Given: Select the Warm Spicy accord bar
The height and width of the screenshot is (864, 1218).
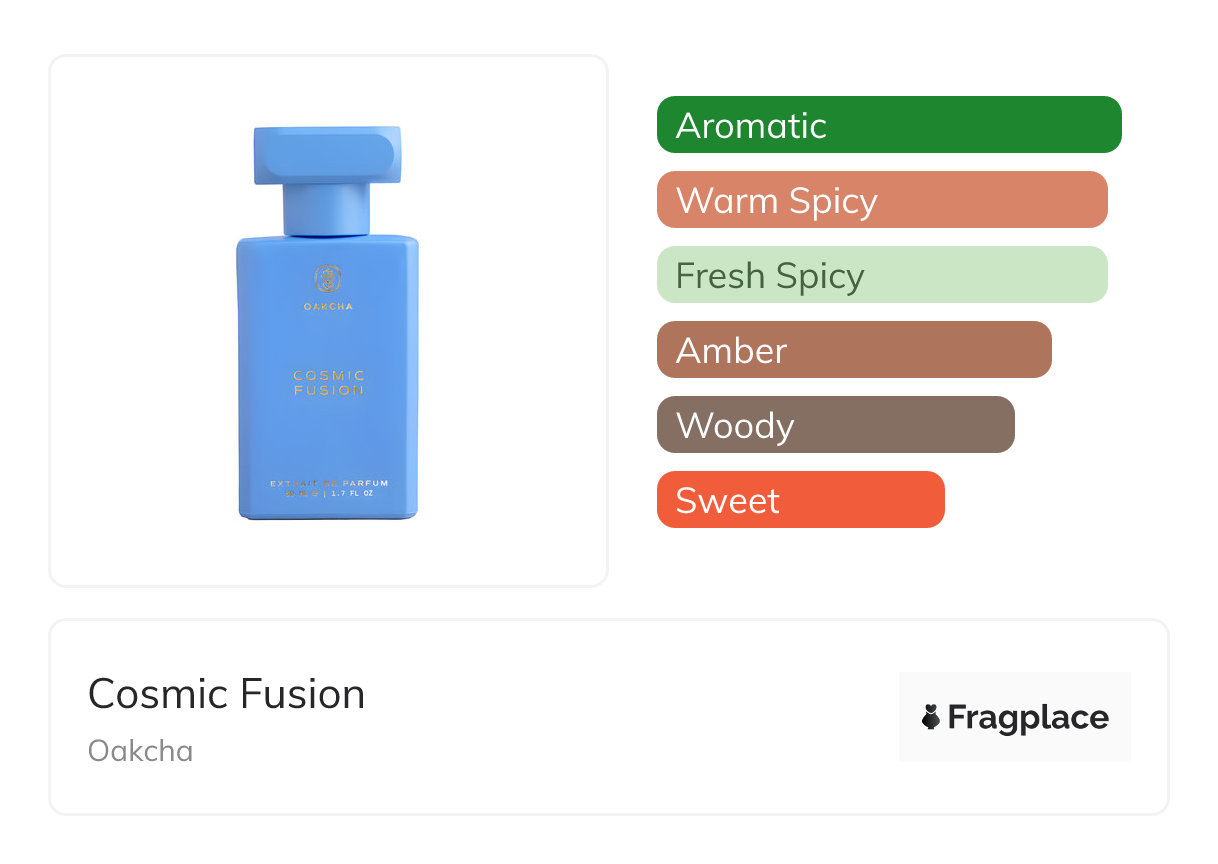Looking at the screenshot, I should 882,200.
